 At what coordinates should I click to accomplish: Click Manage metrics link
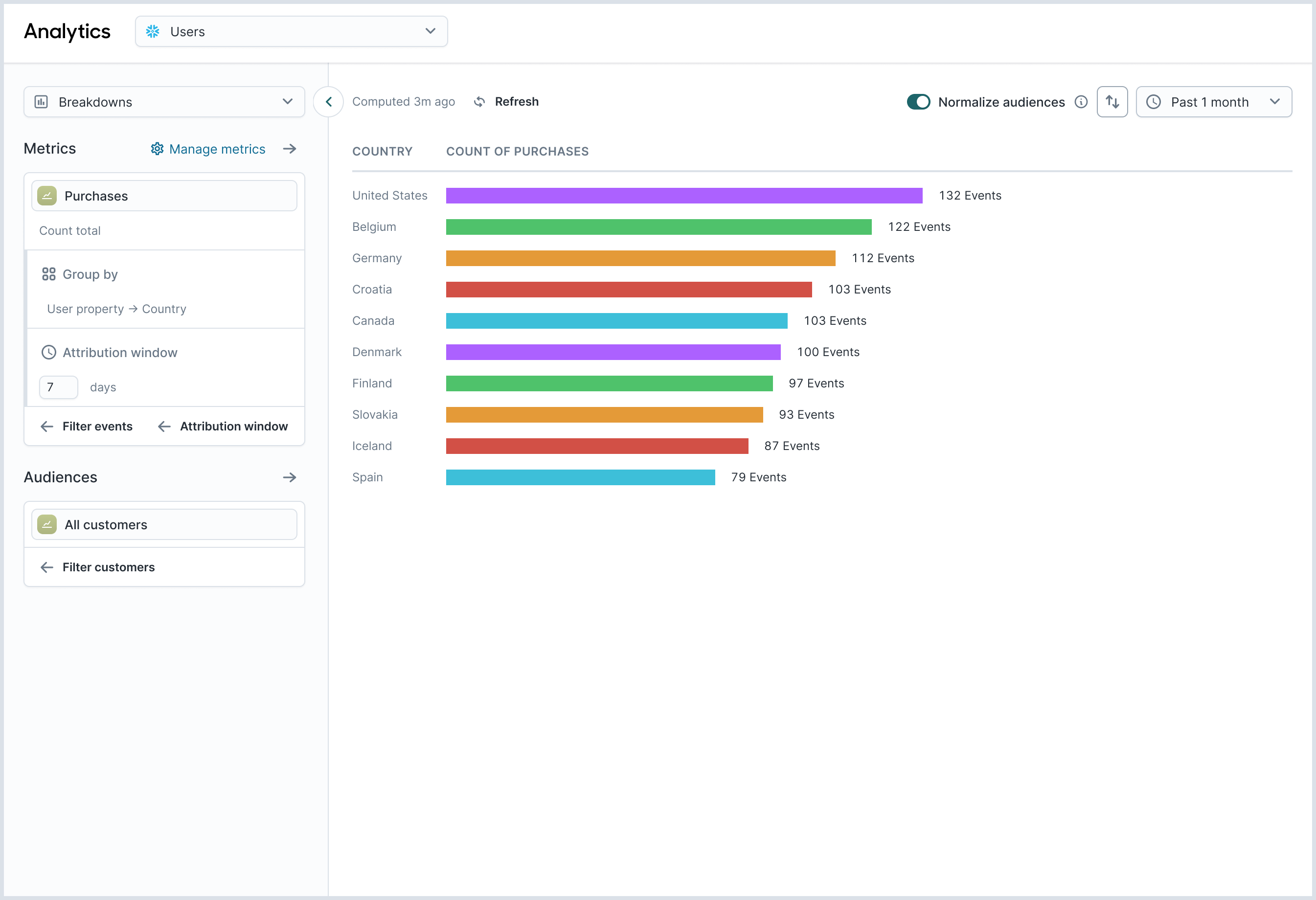(217, 149)
